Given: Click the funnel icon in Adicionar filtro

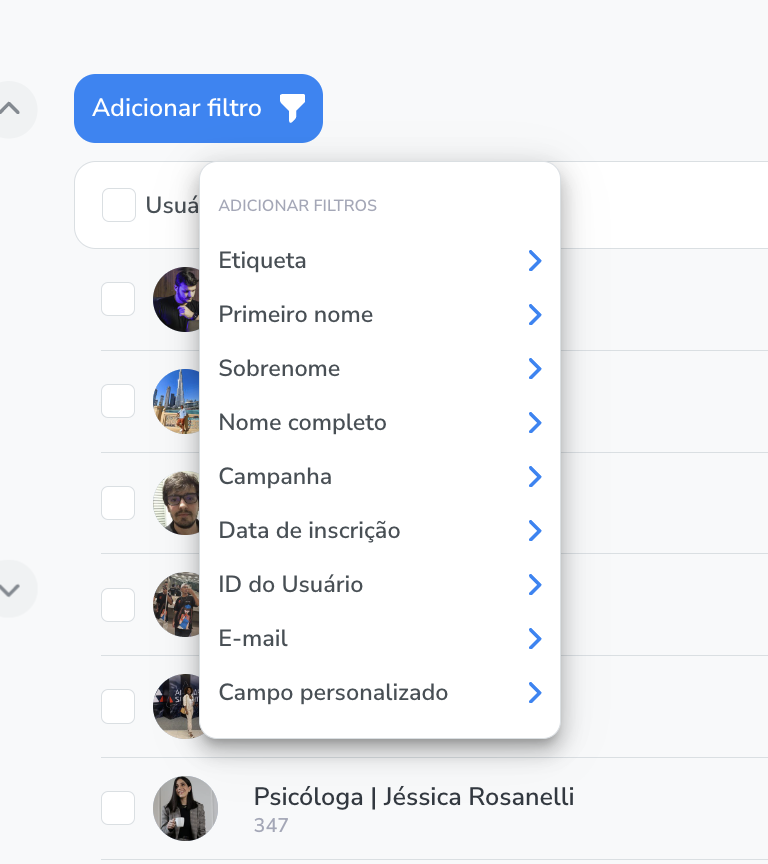Looking at the screenshot, I should point(292,108).
